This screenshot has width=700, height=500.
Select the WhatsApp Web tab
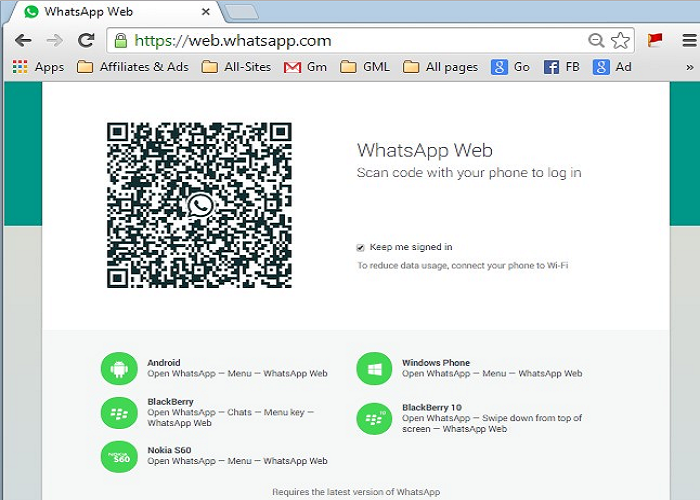116,12
